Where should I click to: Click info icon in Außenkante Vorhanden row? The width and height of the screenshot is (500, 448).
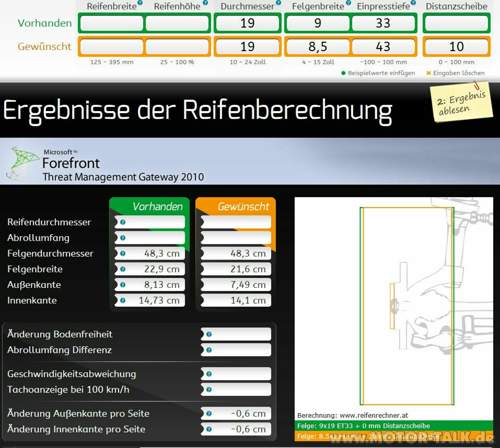point(123,285)
